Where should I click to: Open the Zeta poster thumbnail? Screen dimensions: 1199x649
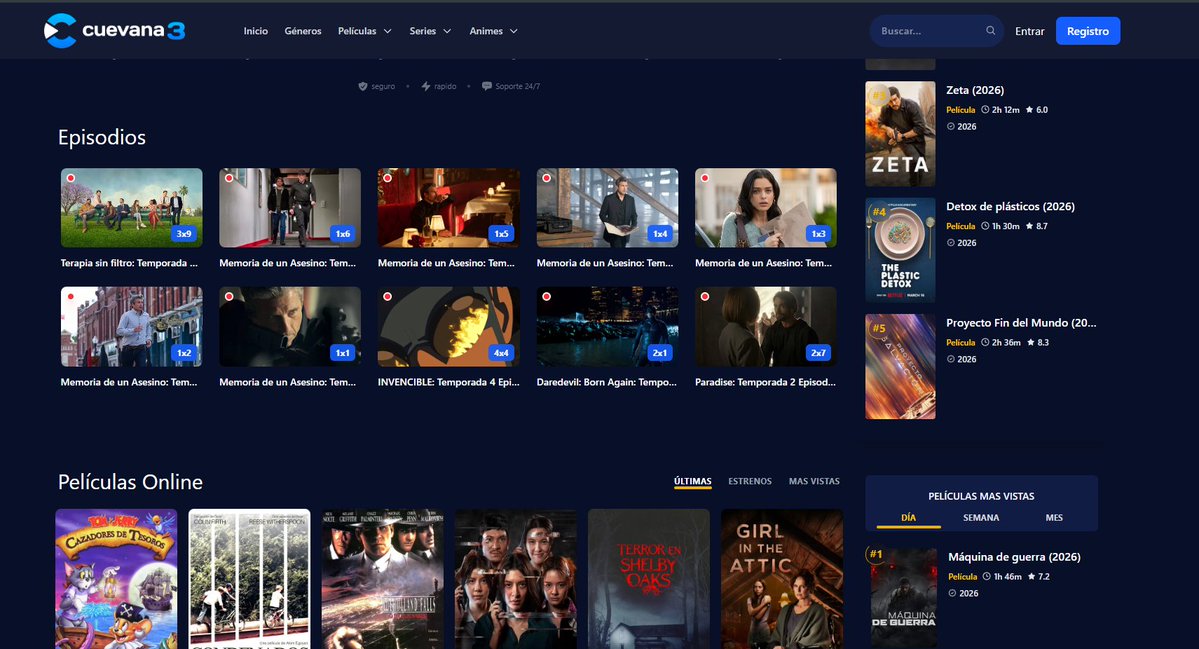tap(900, 134)
